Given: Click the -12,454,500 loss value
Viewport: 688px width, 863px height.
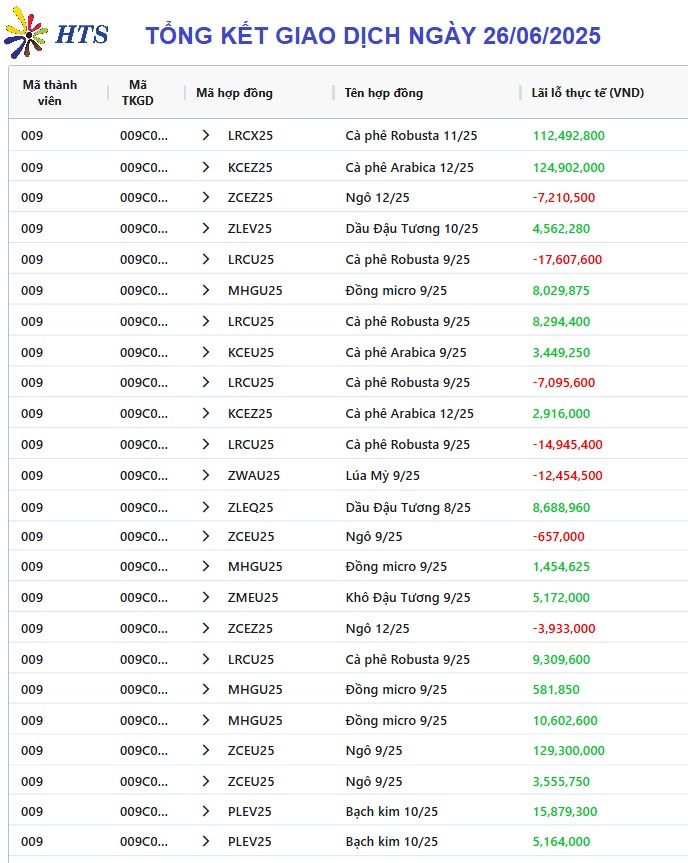Looking at the screenshot, I should [567, 476].
